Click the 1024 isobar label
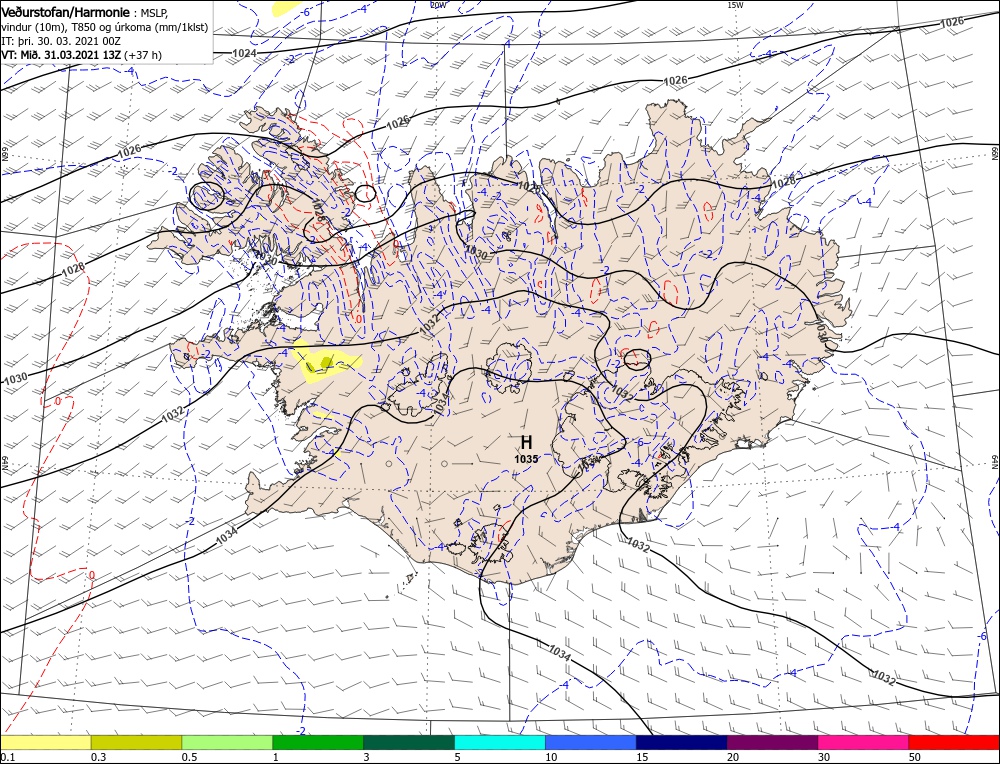Viewport: 1000px width, 764px height. click(245, 53)
